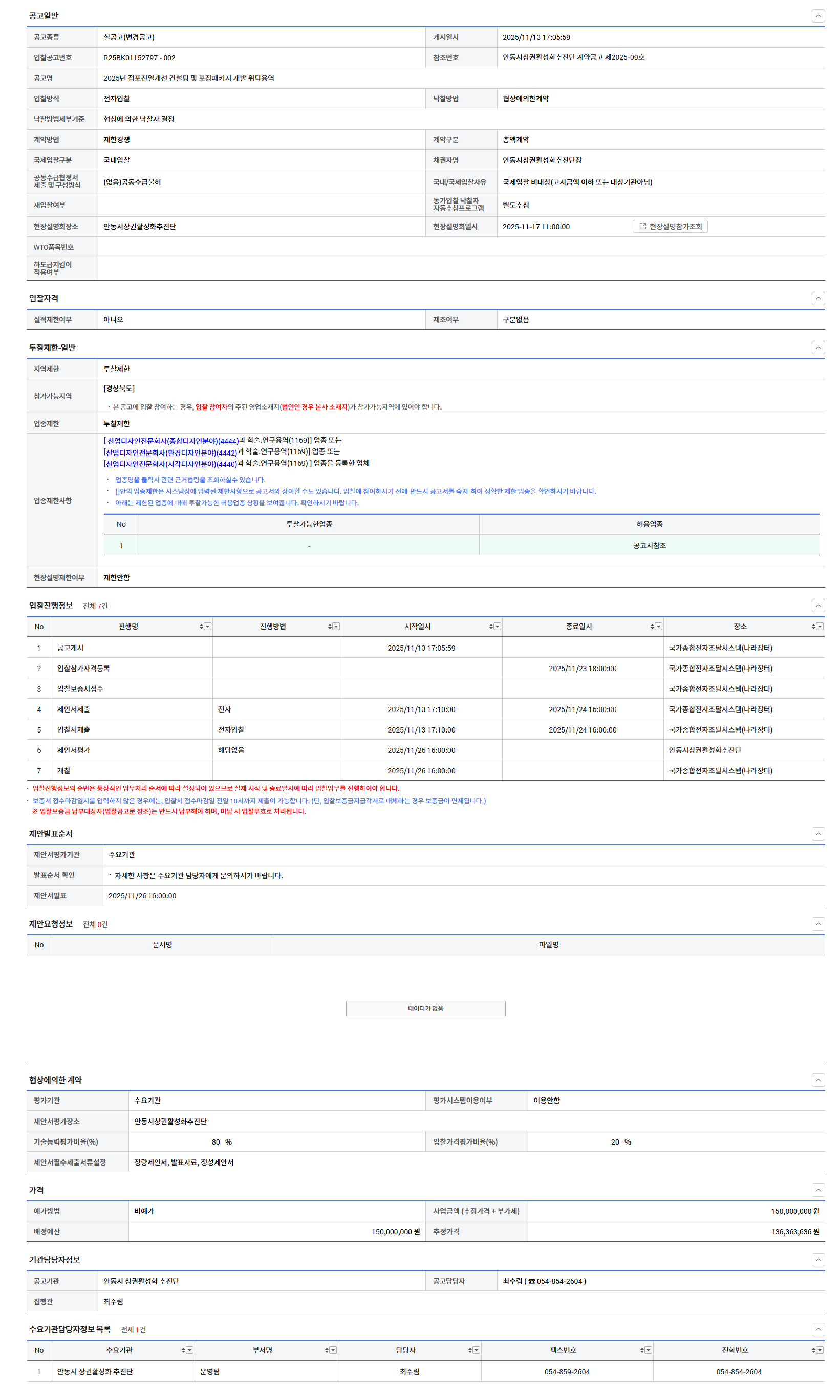Collapse the 입찰진행정보 section chevron

point(818,606)
